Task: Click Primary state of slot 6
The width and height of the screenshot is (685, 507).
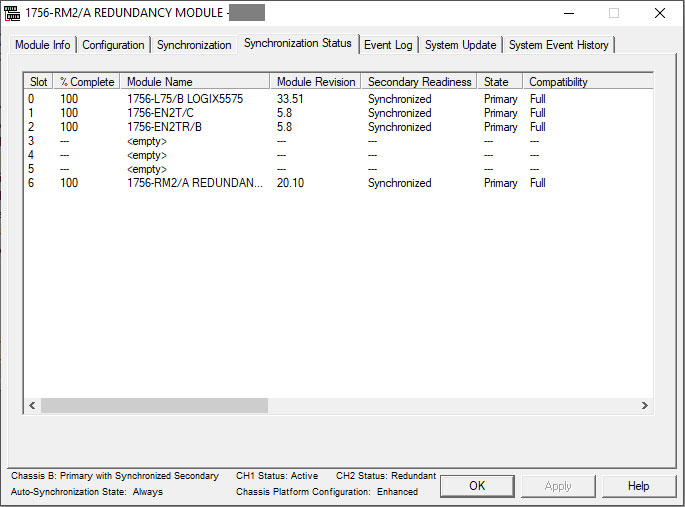Action: coord(501,183)
